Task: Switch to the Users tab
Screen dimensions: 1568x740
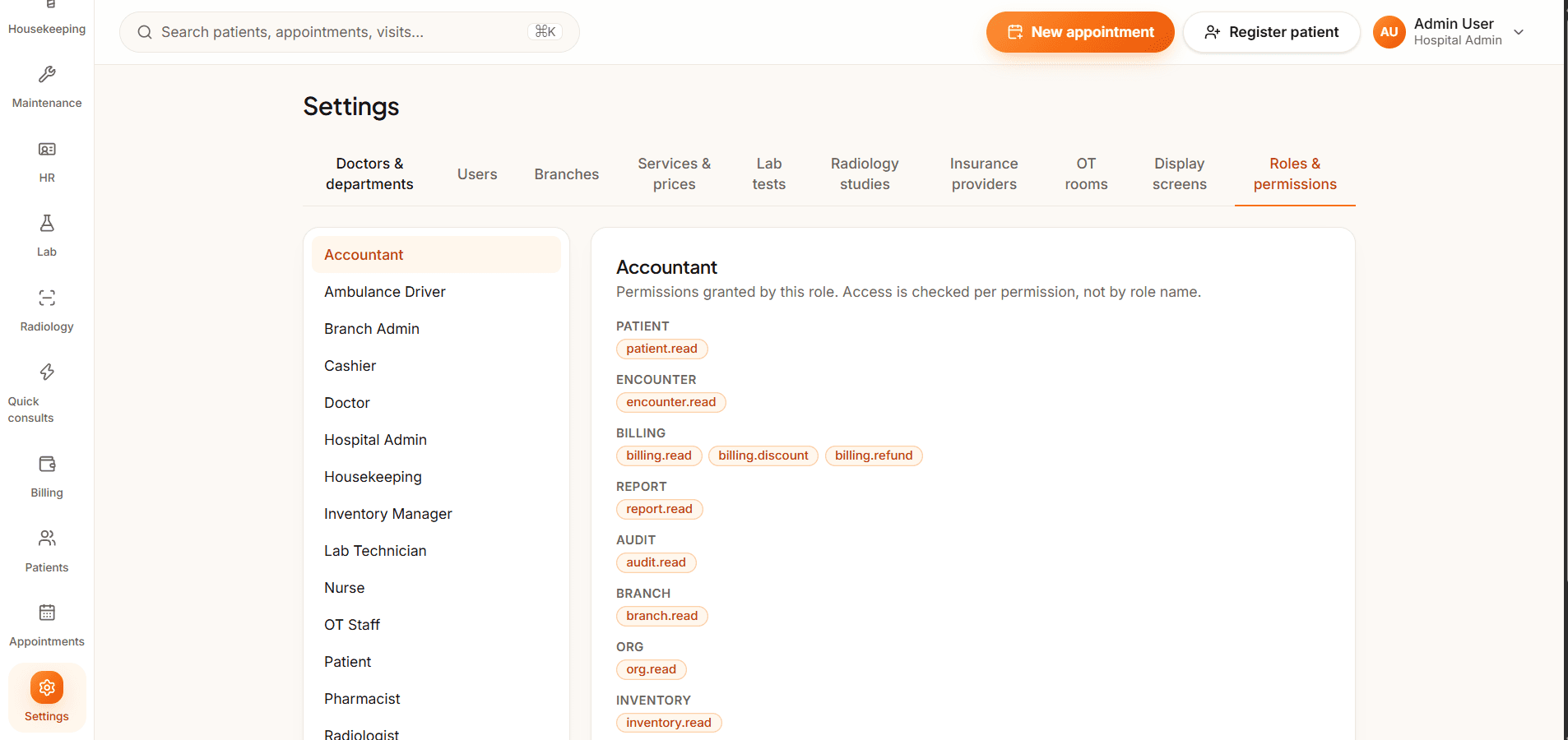Action: coord(477,174)
